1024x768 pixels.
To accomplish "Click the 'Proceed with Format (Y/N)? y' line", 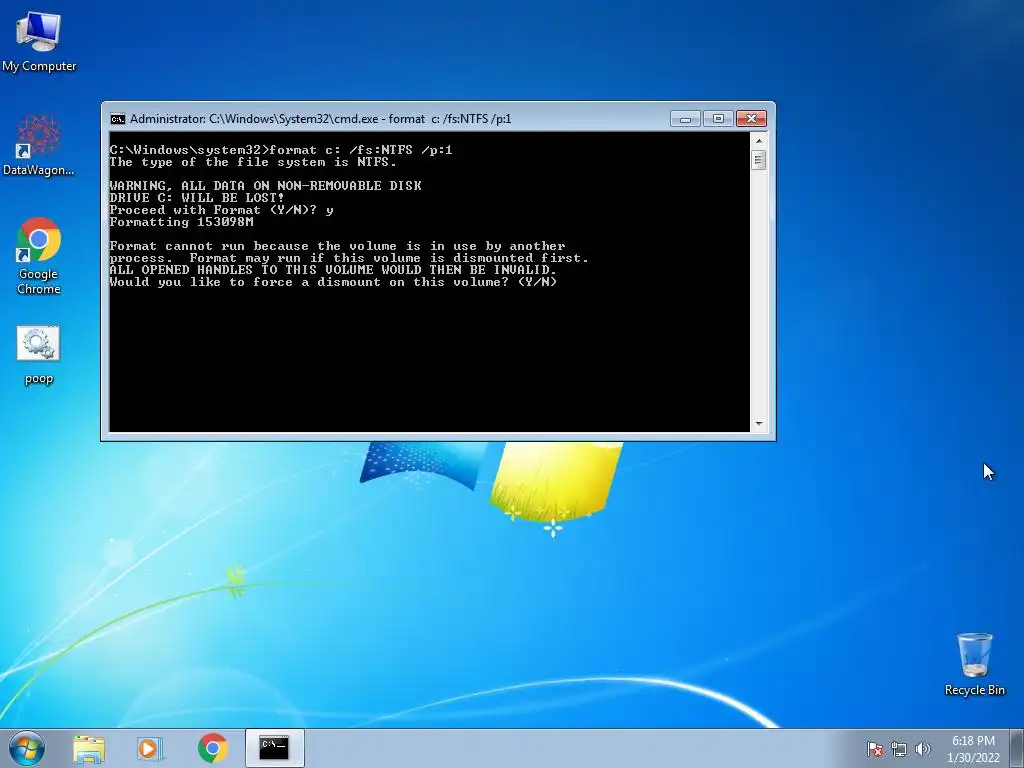I will (221, 210).
